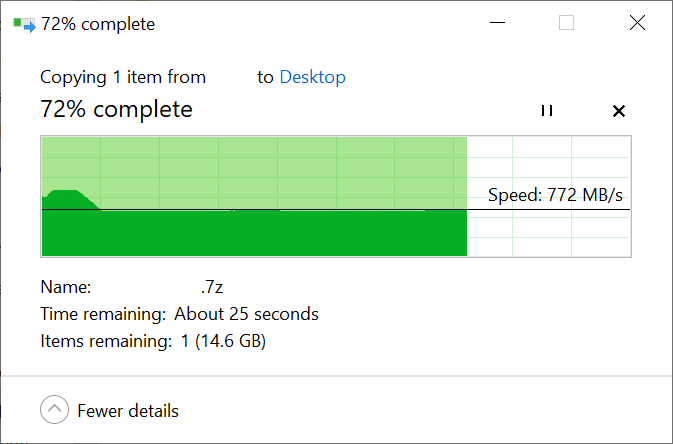Click the "Name:" field label
673x444 pixels.
pyautogui.click(x=66, y=287)
